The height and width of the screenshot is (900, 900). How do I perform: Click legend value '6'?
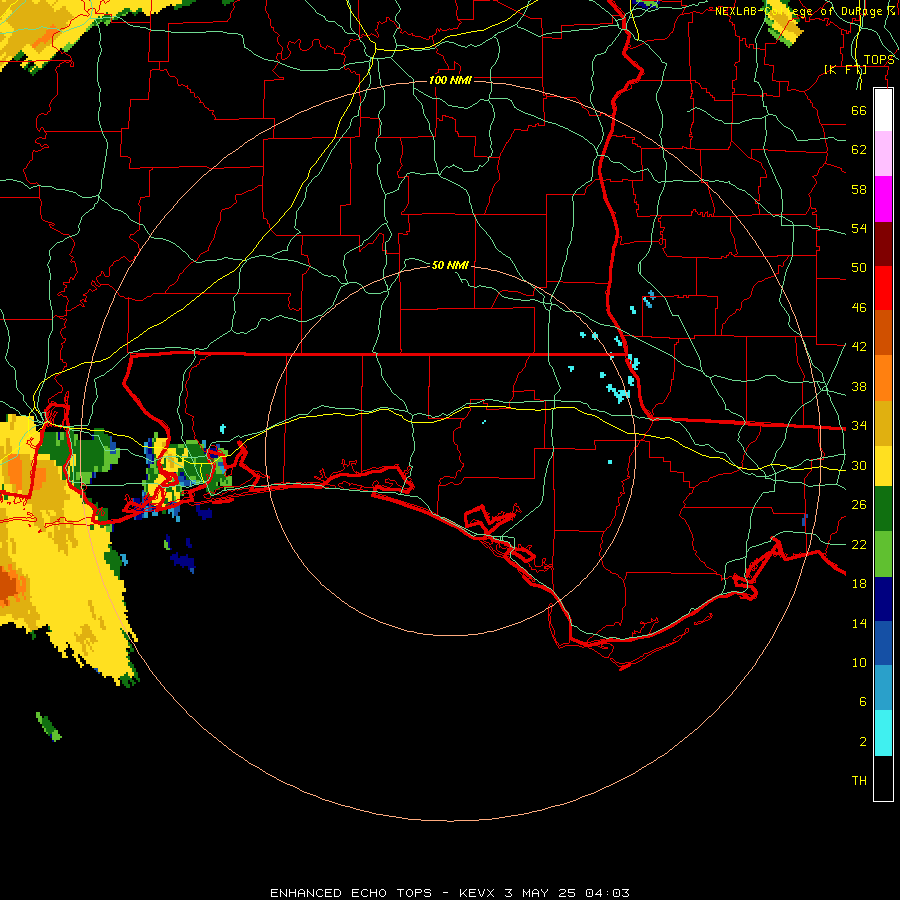click(862, 701)
